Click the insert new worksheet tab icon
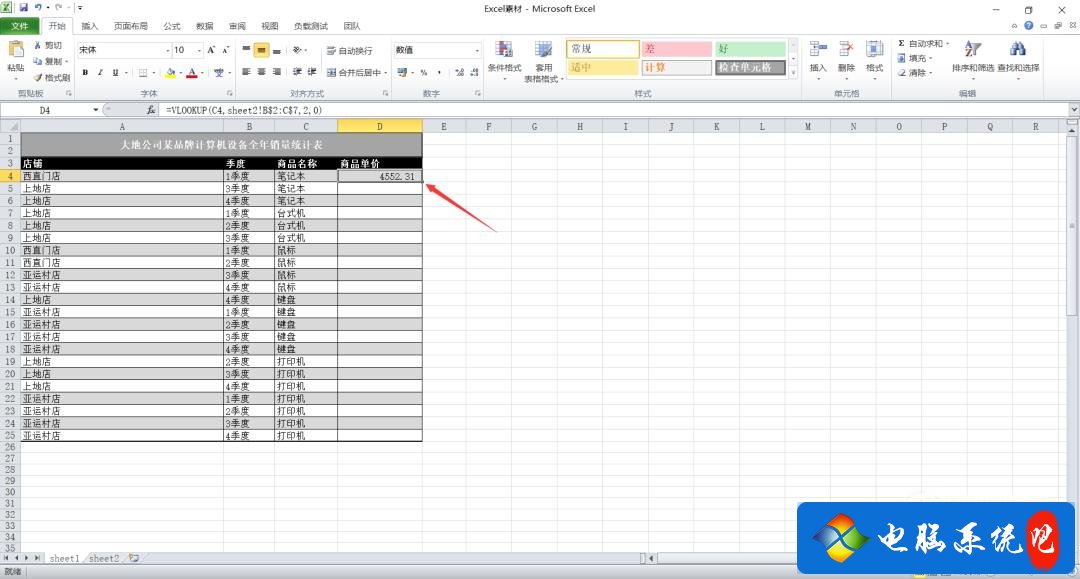 [134, 558]
